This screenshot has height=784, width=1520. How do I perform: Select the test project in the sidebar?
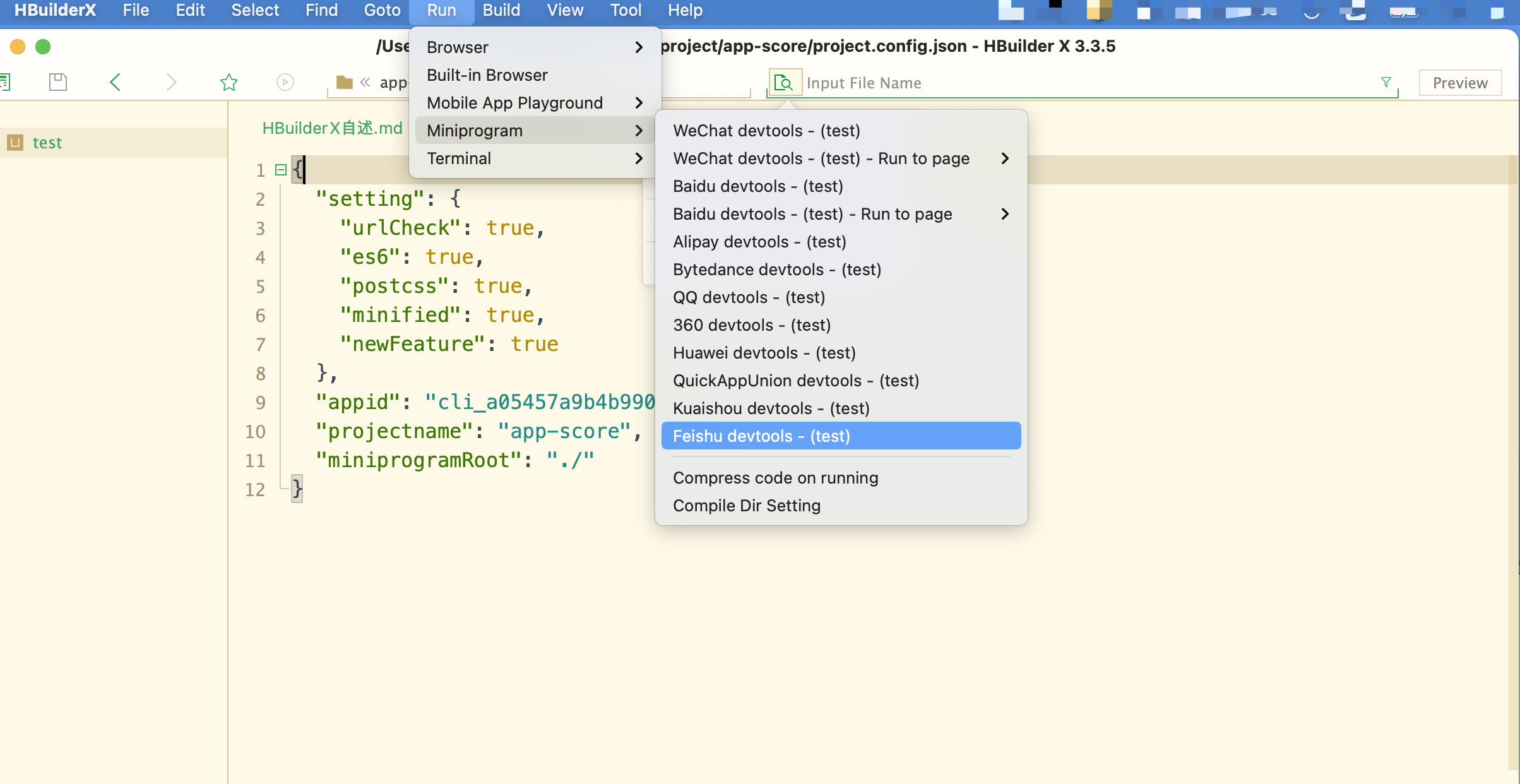(x=47, y=142)
